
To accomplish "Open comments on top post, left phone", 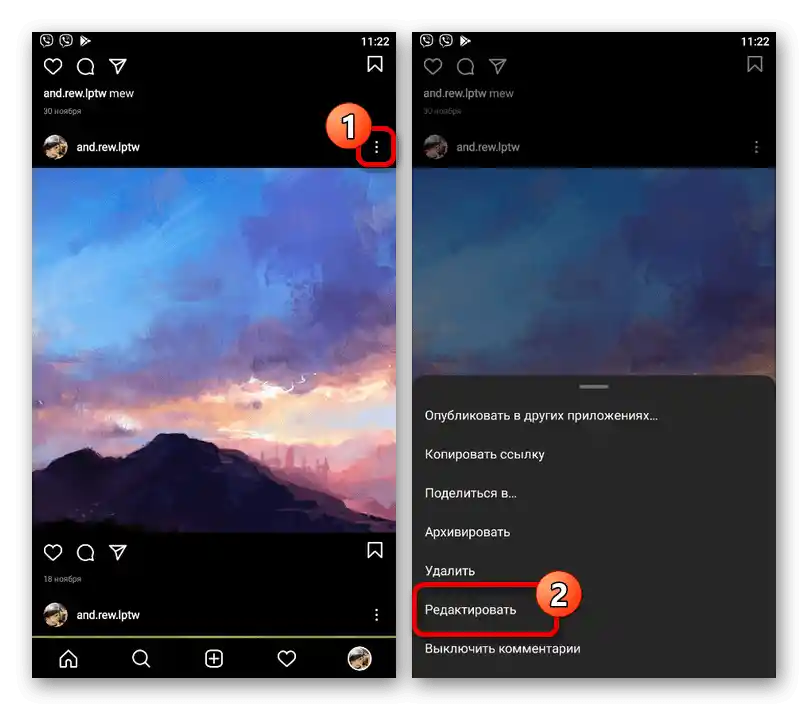I will [86, 66].
